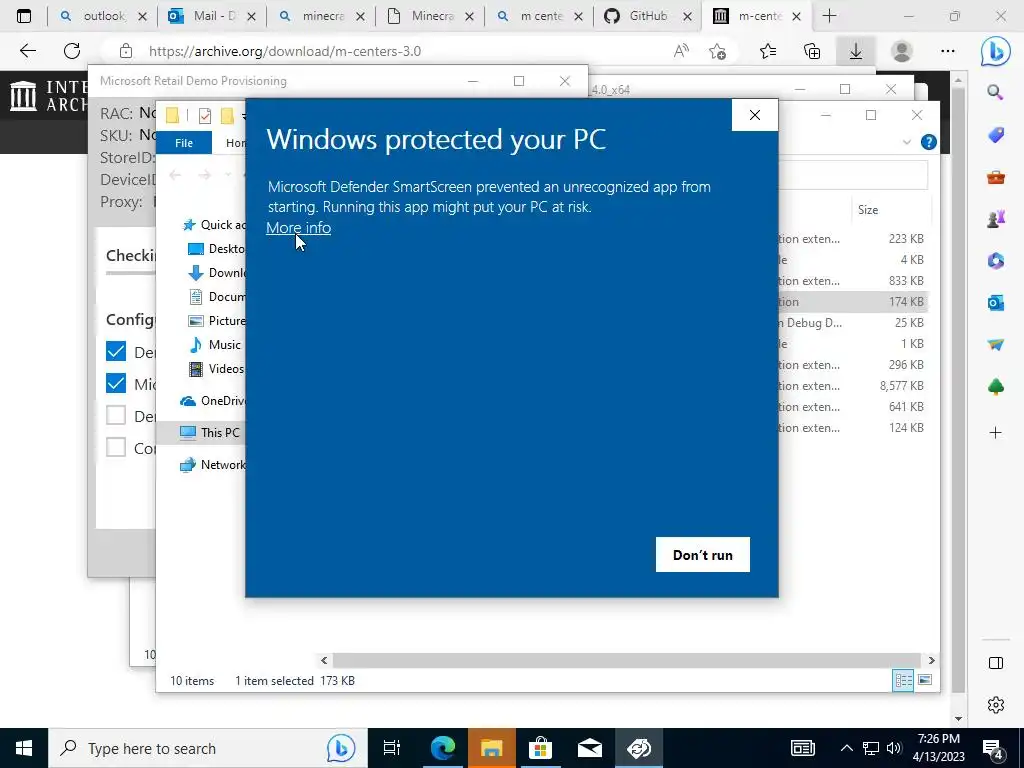Open a new browser tab
Screen dimensions: 1024x768
pyautogui.click(x=829, y=16)
